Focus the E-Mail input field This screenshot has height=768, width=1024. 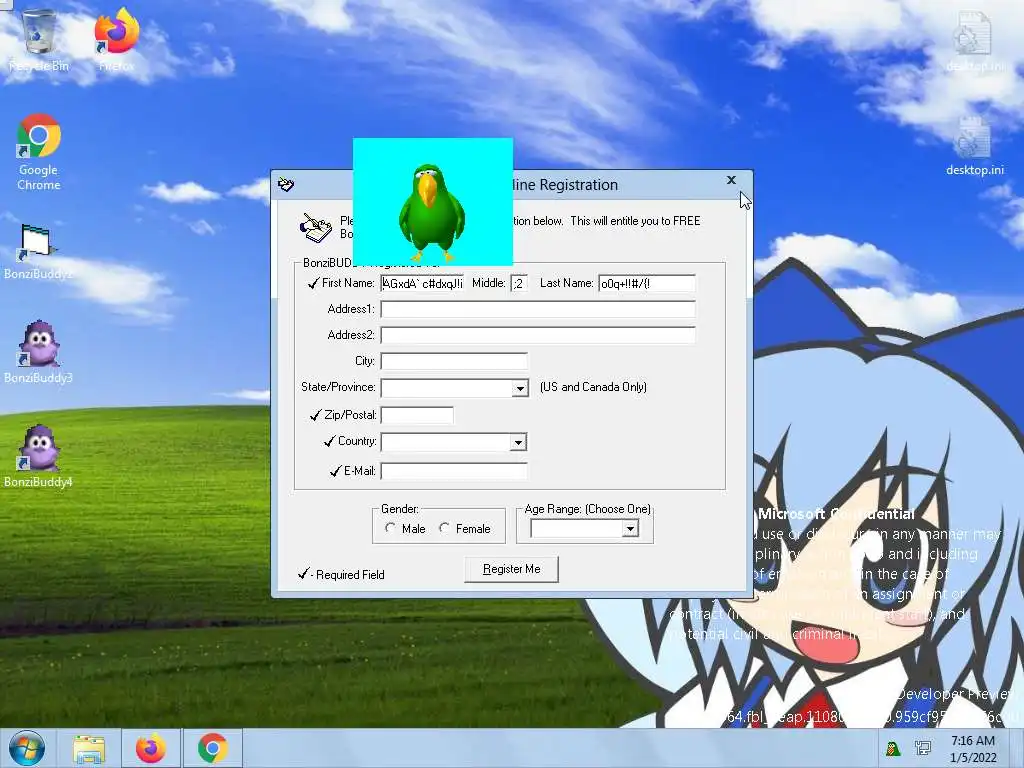454,471
